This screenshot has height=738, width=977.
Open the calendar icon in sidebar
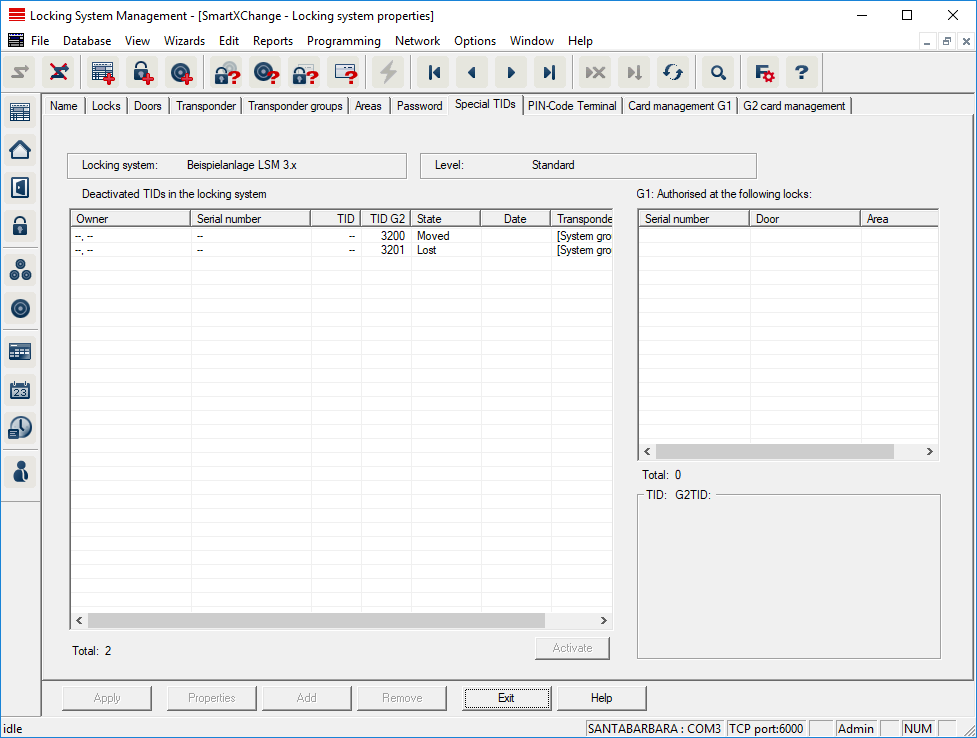[20, 389]
